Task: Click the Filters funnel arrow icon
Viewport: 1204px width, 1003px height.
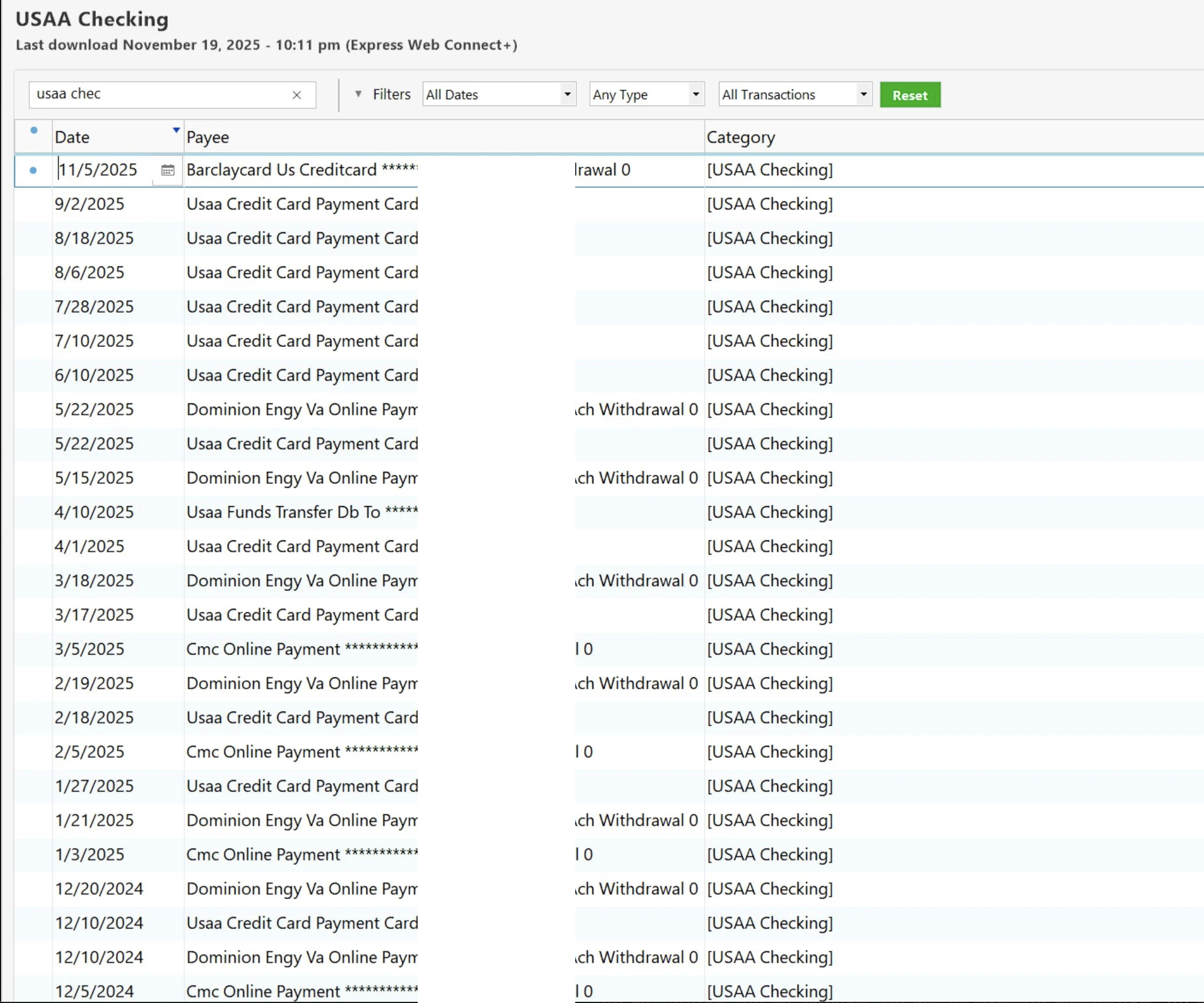Action: point(358,94)
